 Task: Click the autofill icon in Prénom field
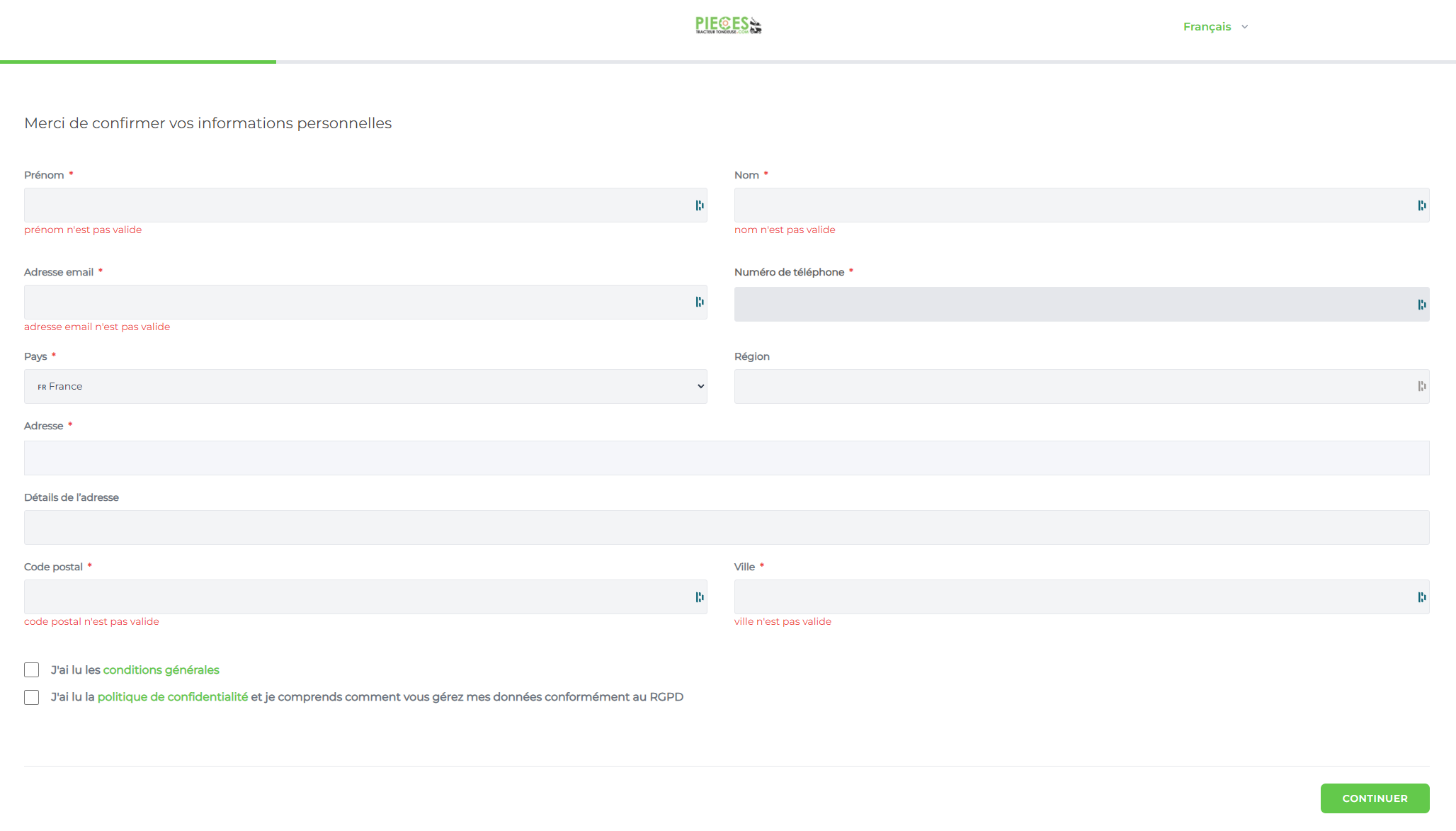coord(700,205)
